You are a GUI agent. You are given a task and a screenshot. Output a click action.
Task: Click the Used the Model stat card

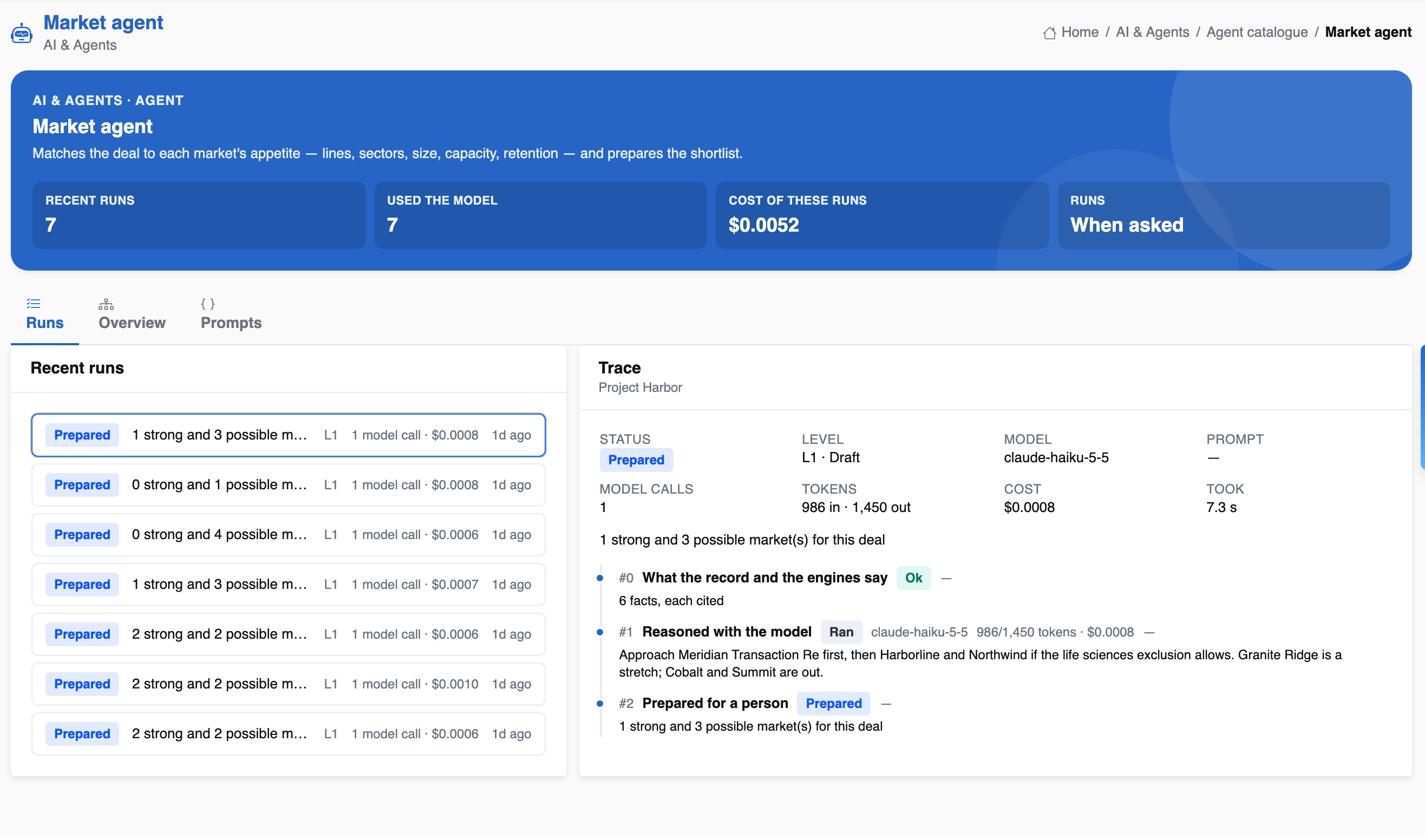[541, 215]
